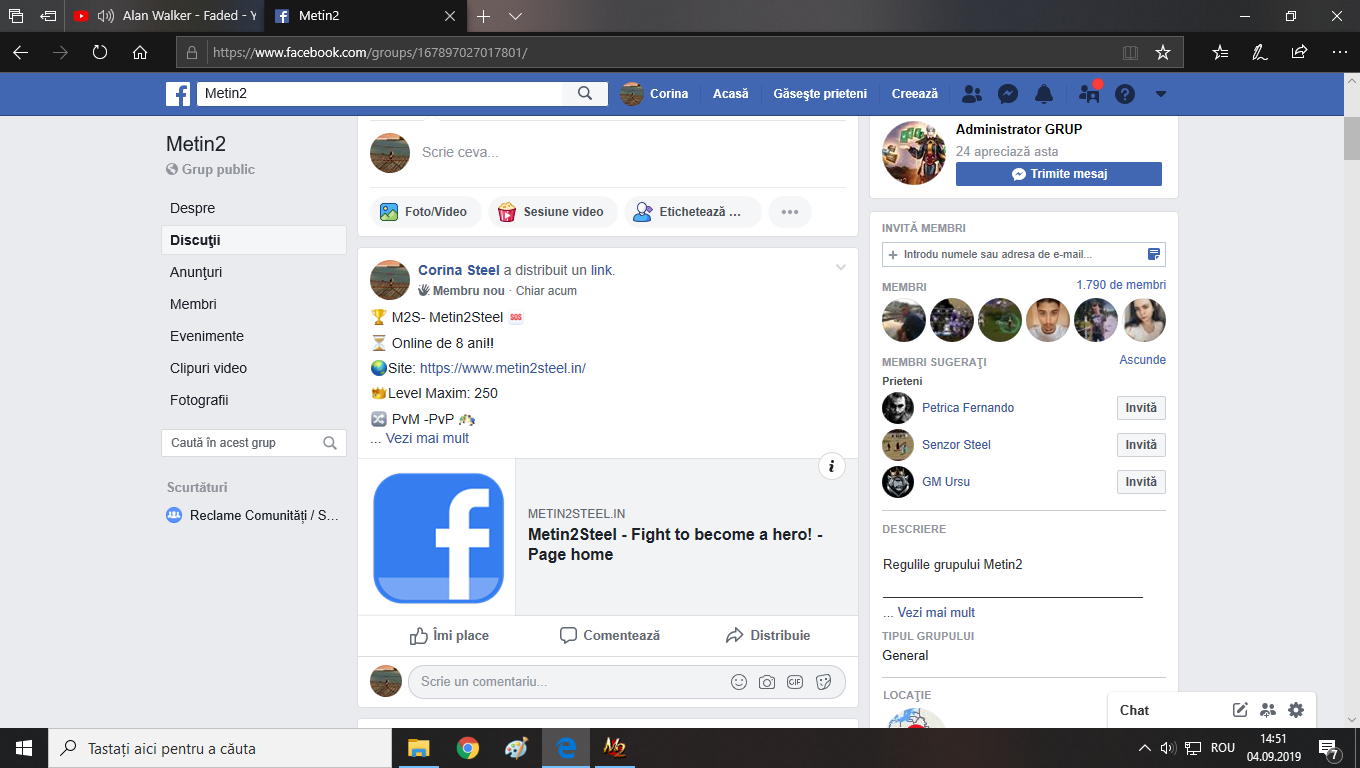Open the Reclame Comunități shortcut
This screenshot has height=768, width=1360.
pos(253,515)
